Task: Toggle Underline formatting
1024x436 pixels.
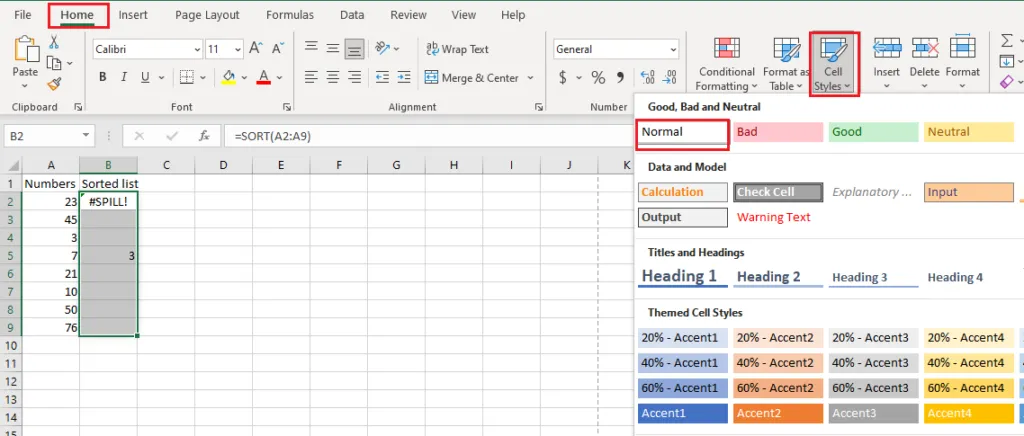Action: click(144, 77)
